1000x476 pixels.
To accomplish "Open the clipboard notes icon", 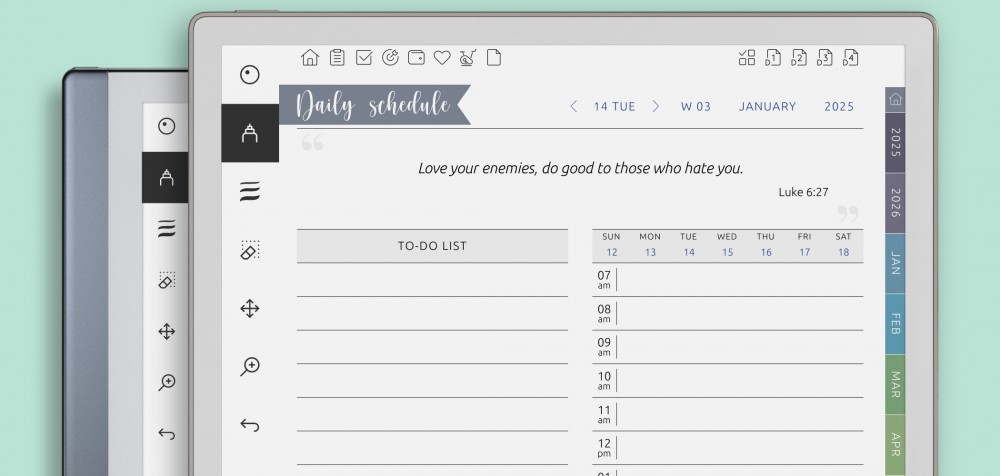I will point(337,58).
